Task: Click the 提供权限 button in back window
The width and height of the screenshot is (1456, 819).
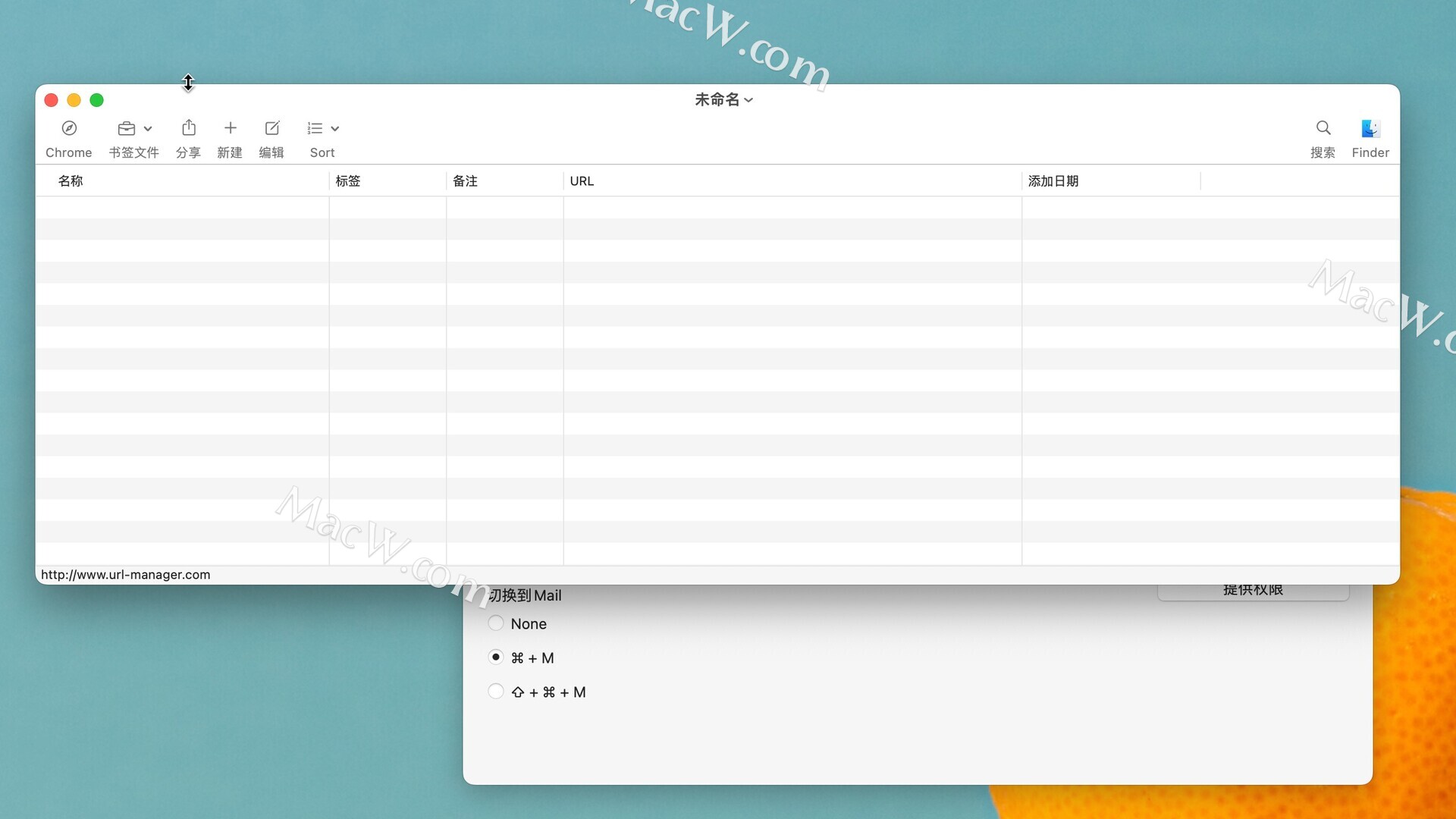Action: click(x=1253, y=591)
